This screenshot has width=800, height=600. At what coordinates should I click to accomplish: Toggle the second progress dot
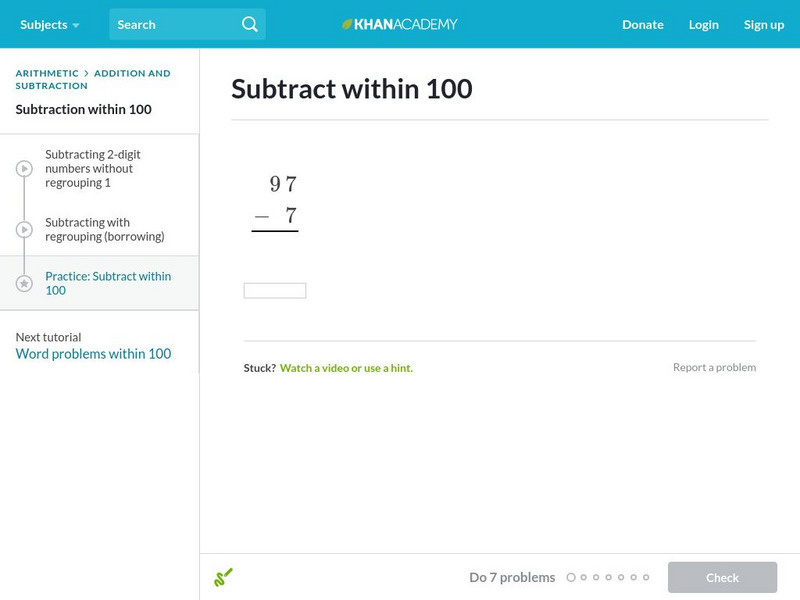tap(583, 577)
